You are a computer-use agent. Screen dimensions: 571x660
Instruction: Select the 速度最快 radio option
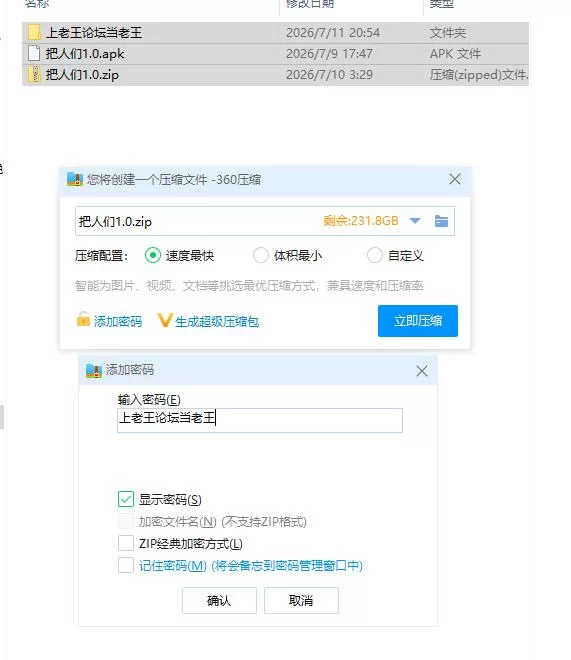(153, 255)
